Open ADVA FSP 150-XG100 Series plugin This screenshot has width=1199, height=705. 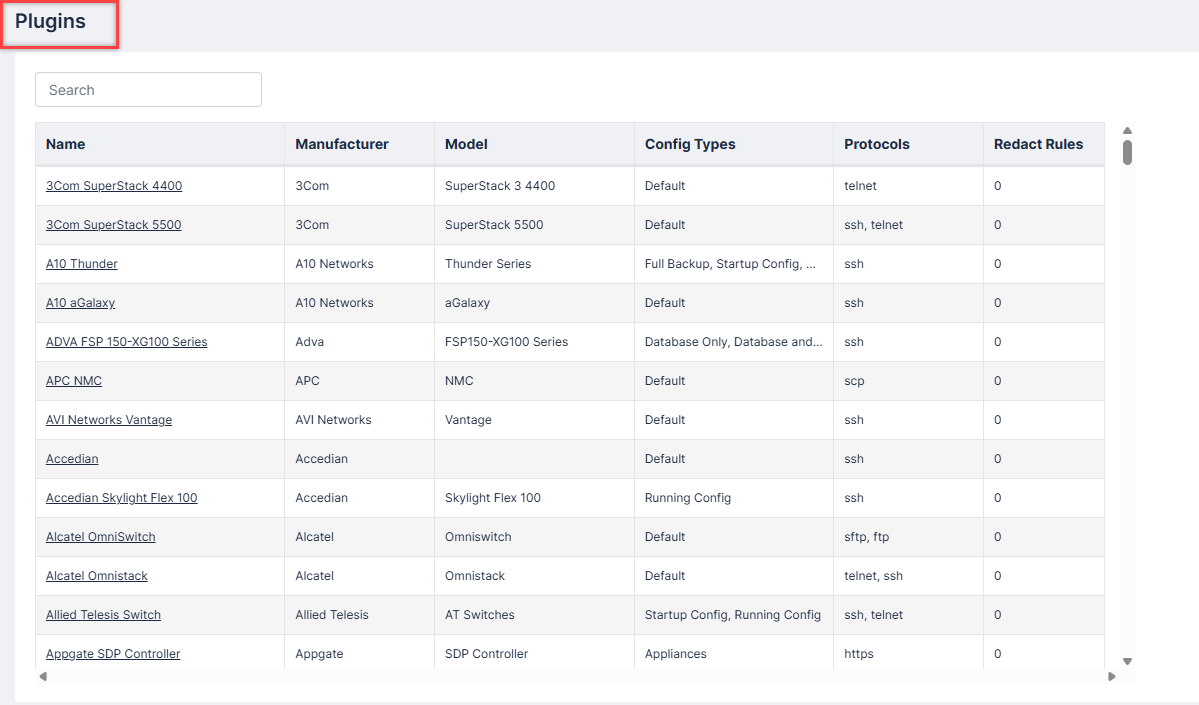tap(127, 342)
